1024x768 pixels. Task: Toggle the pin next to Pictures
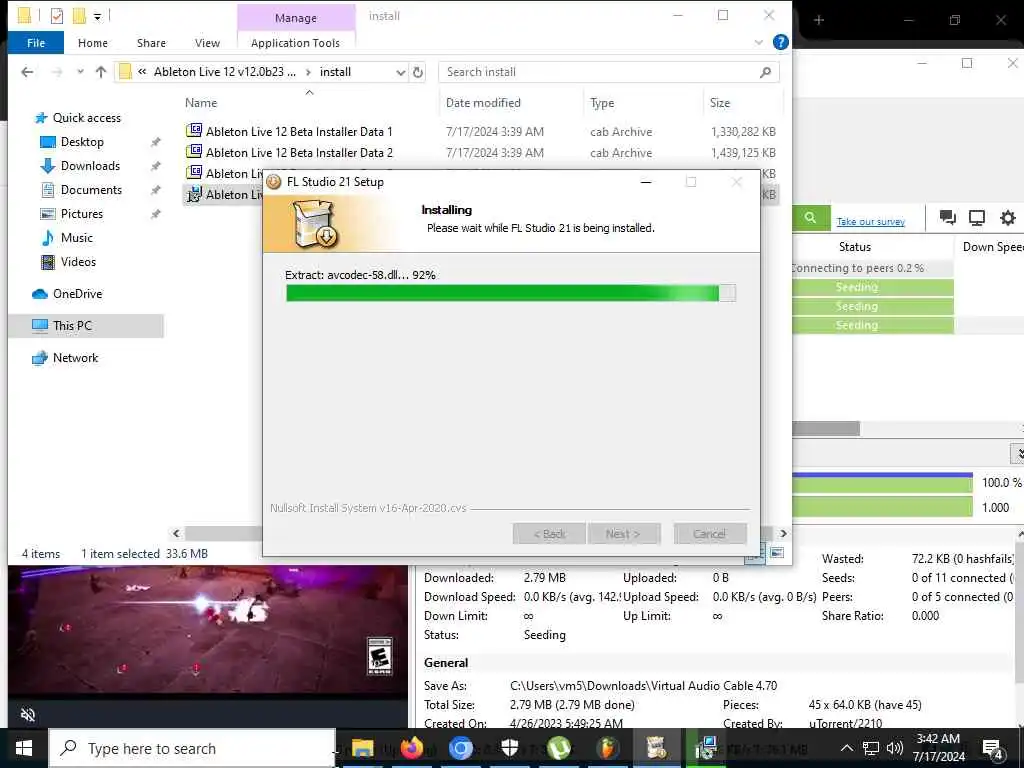[155, 214]
